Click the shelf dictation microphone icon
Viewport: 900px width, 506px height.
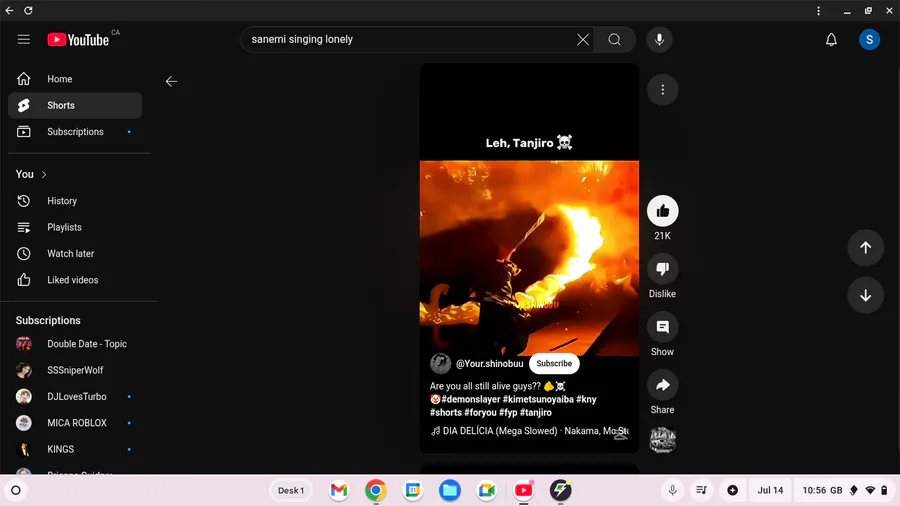(672, 491)
